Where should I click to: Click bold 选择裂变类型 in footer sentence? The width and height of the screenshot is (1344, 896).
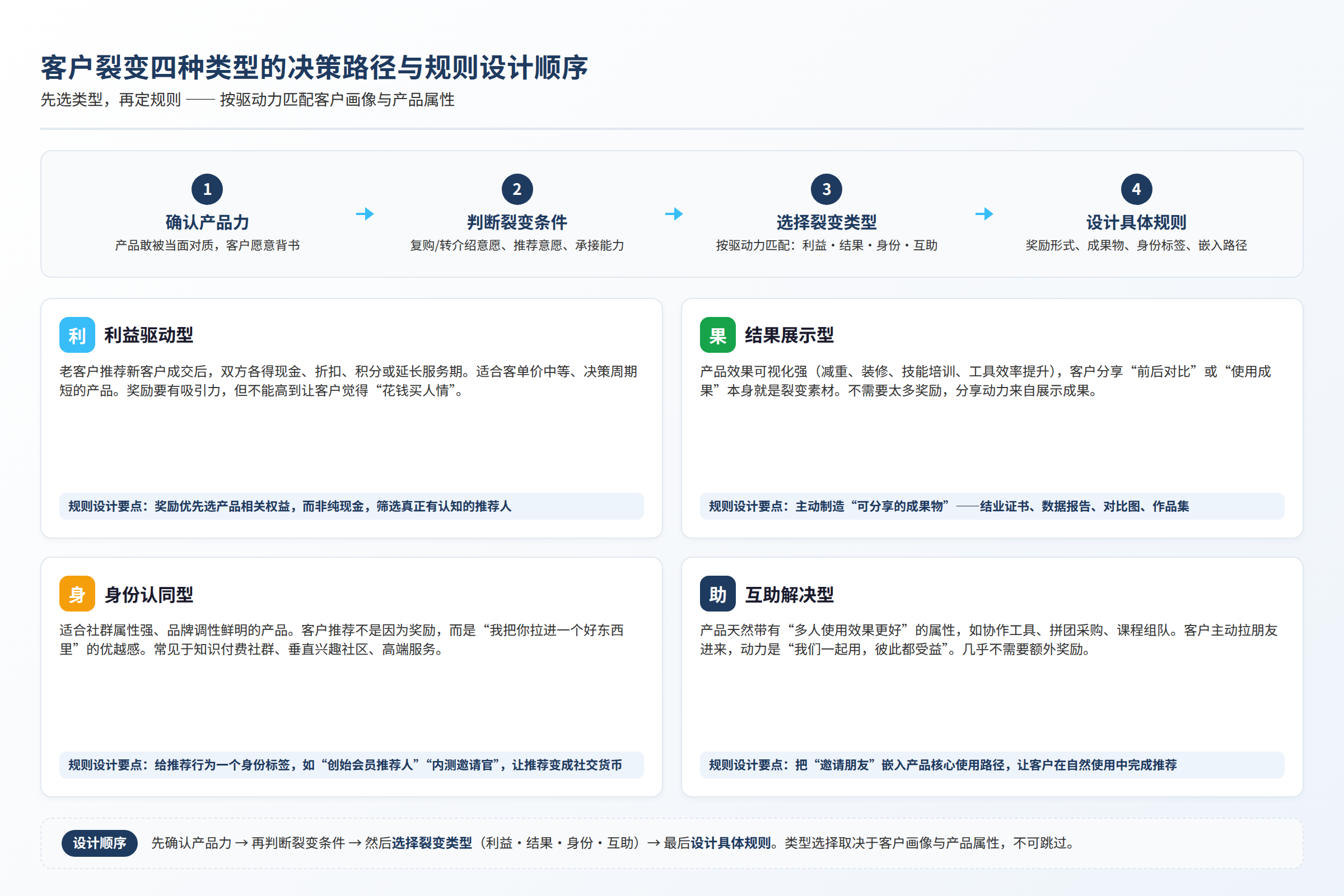click(432, 843)
